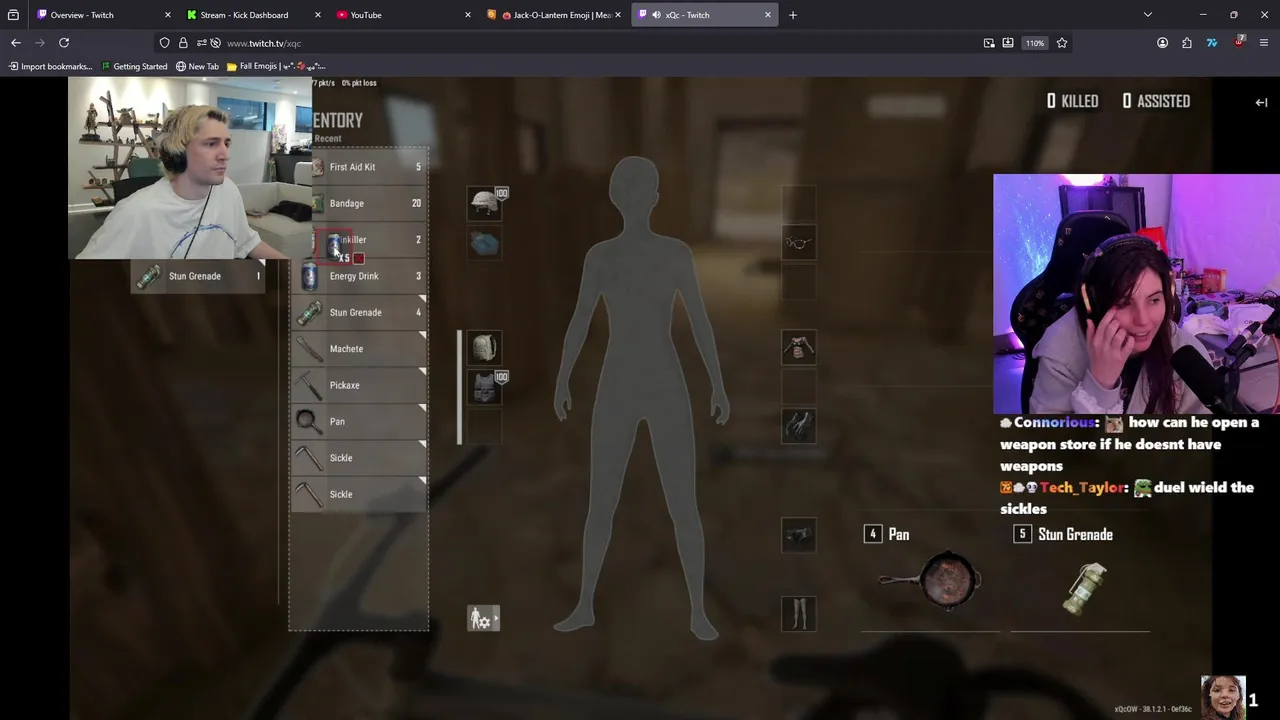Select the Machete inventory item
Viewport: 1280px width, 720px height.
pos(360,349)
